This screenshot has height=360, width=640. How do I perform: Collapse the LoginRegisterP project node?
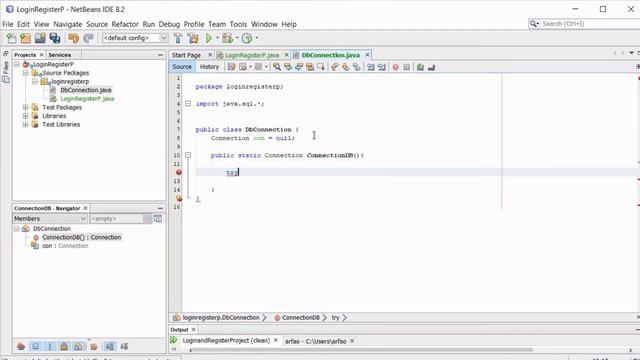(17, 64)
